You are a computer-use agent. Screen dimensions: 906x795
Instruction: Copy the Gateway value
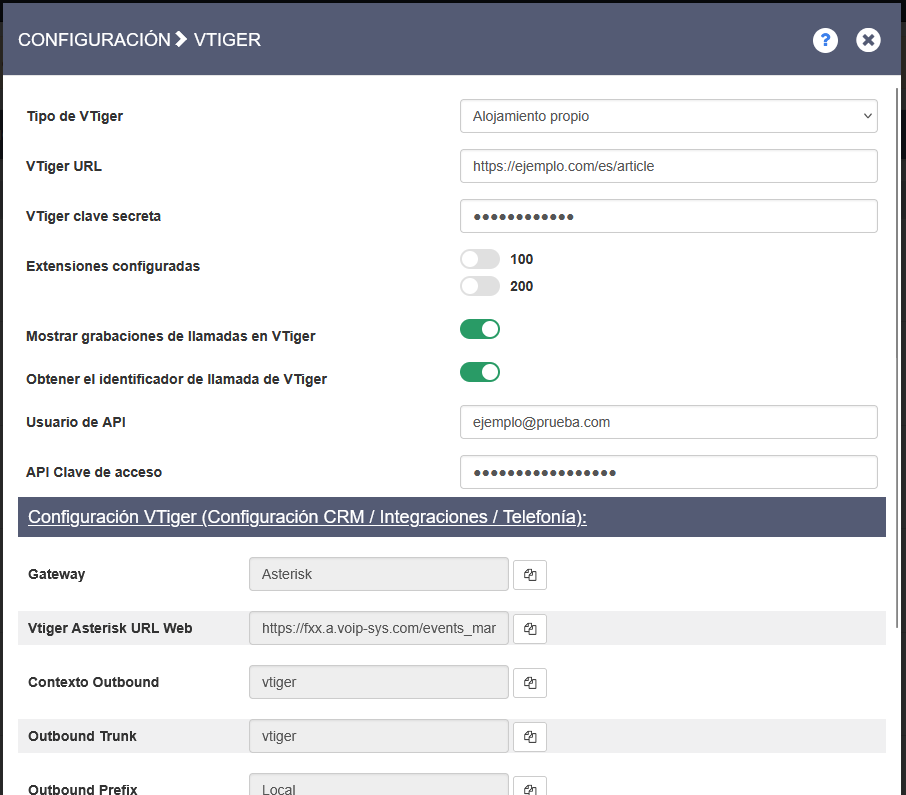(x=530, y=575)
